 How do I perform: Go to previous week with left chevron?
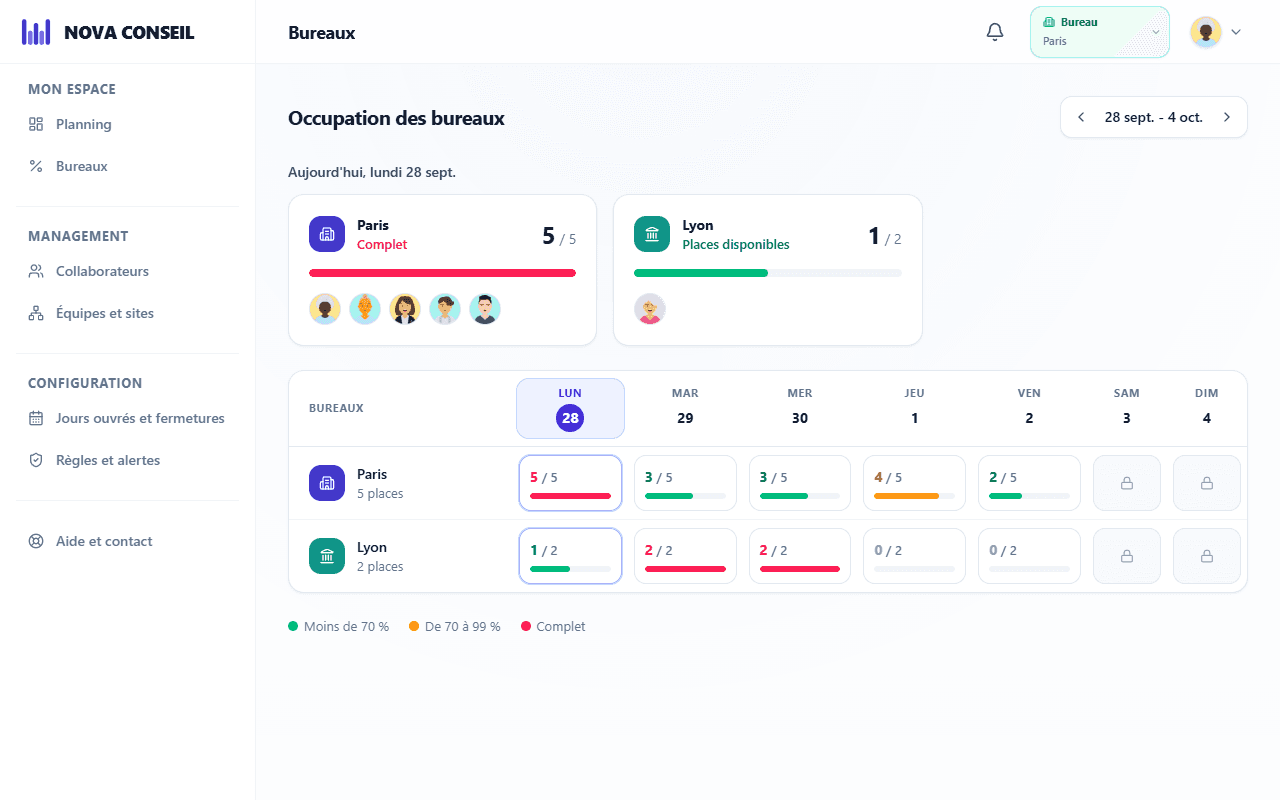pyautogui.click(x=1081, y=117)
